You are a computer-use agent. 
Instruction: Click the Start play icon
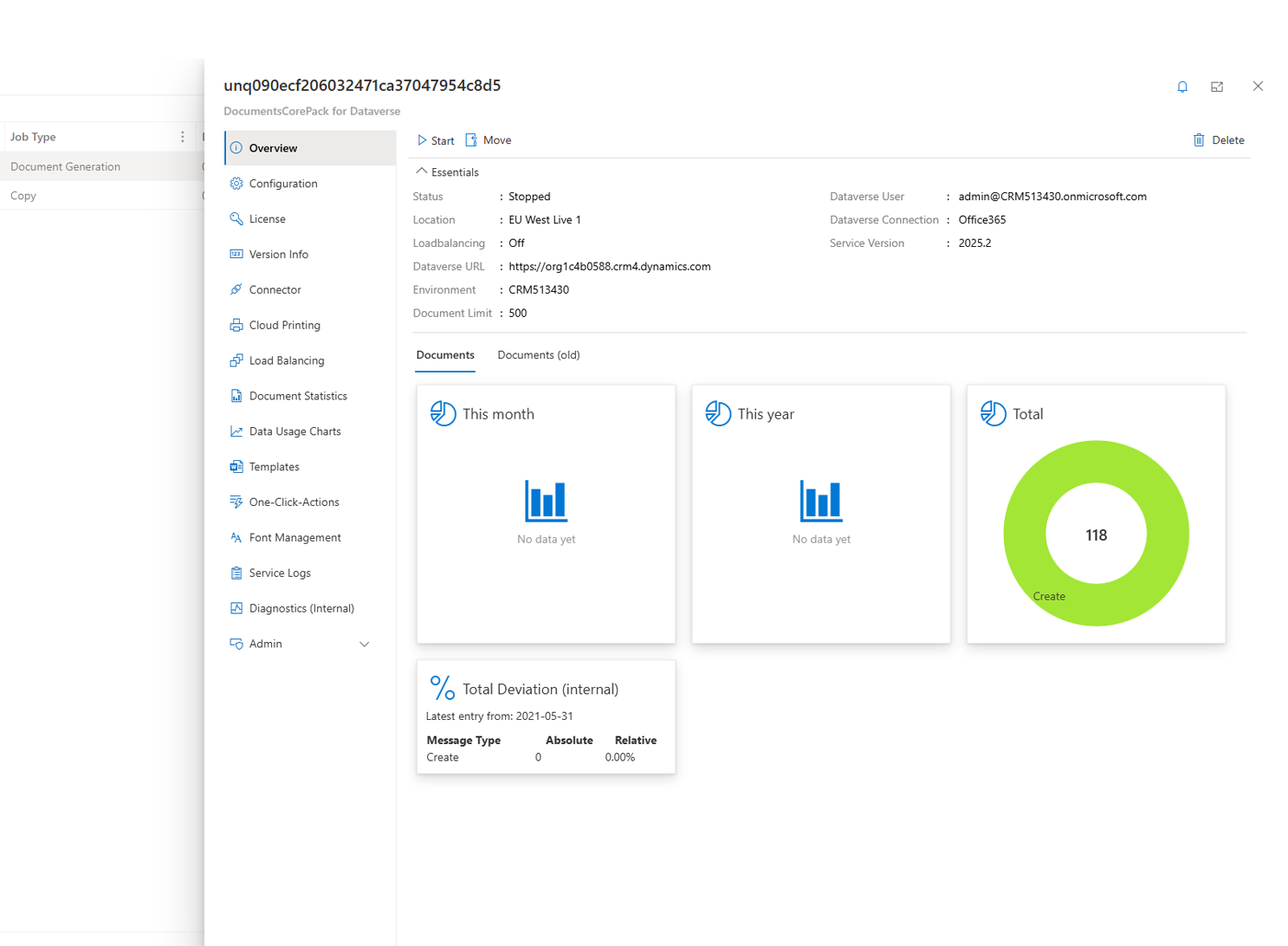(x=422, y=140)
